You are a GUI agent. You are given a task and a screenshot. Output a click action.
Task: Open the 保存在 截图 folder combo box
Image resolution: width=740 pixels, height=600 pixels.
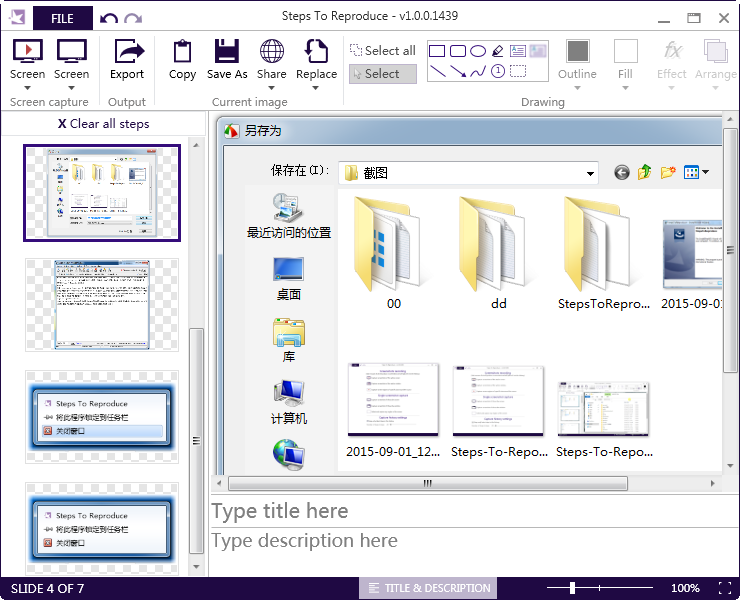pos(468,173)
